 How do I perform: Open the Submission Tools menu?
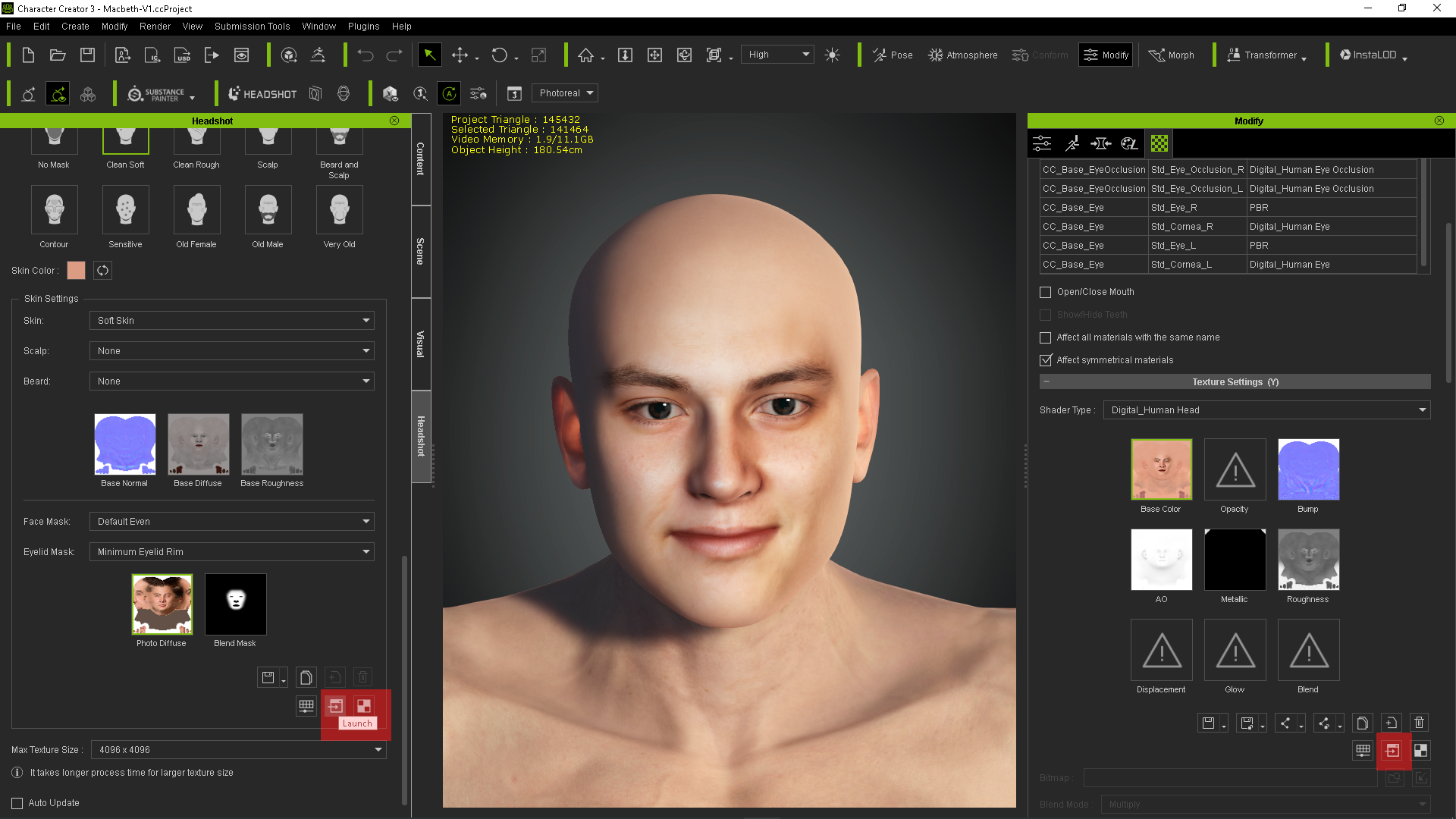click(252, 26)
